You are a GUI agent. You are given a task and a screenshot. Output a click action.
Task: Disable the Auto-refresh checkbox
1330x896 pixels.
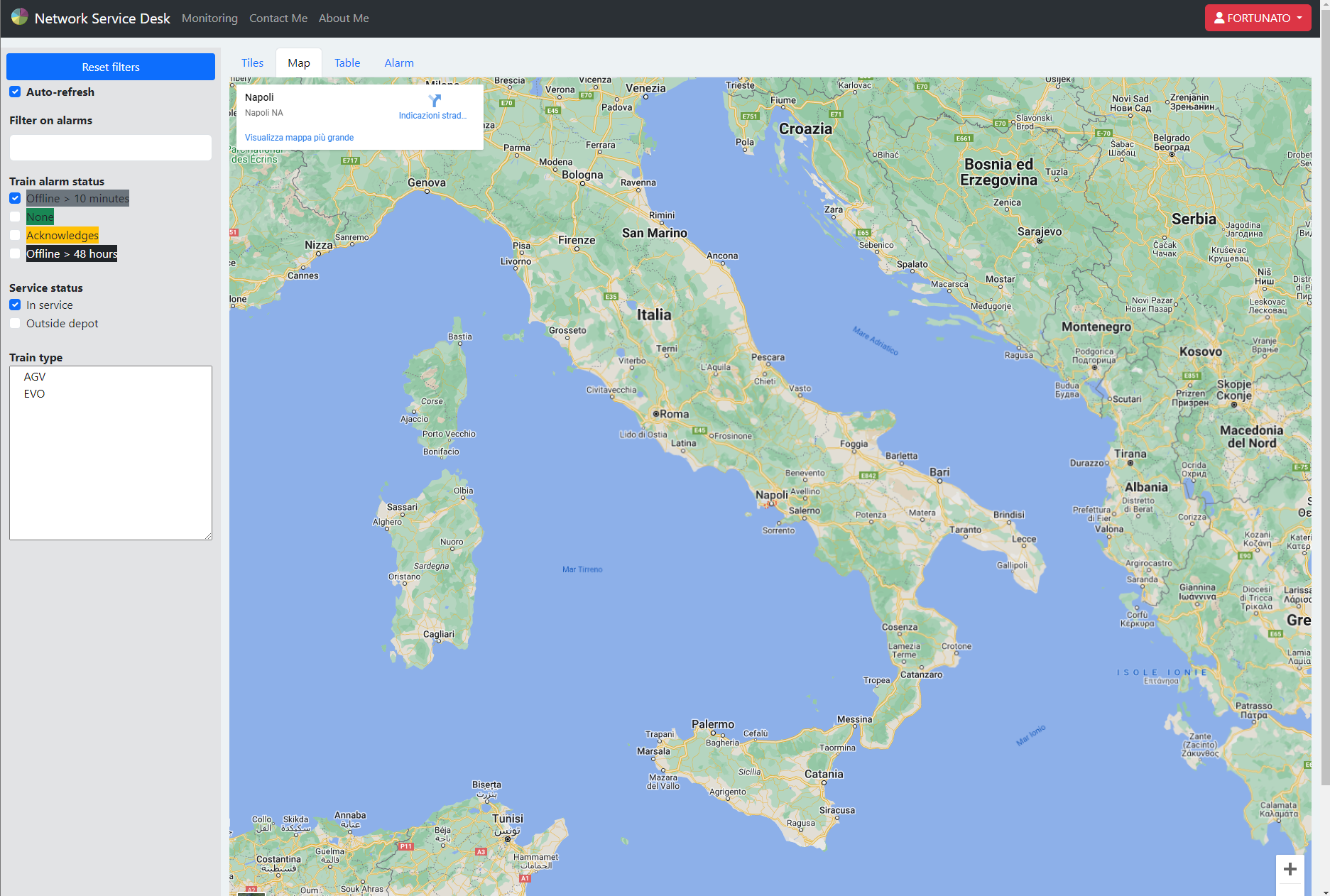pos(15,92)
